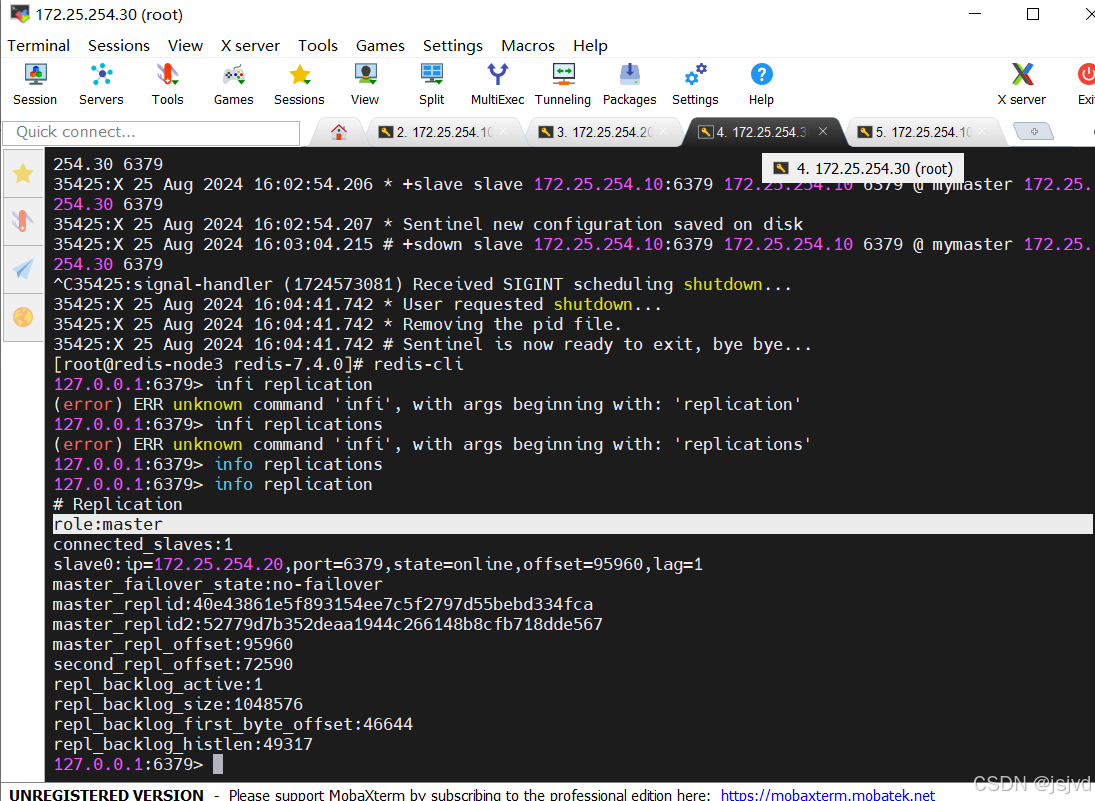Add a new tab with plus button
The image size is (1095, 801).
(x=1034, y=131)
